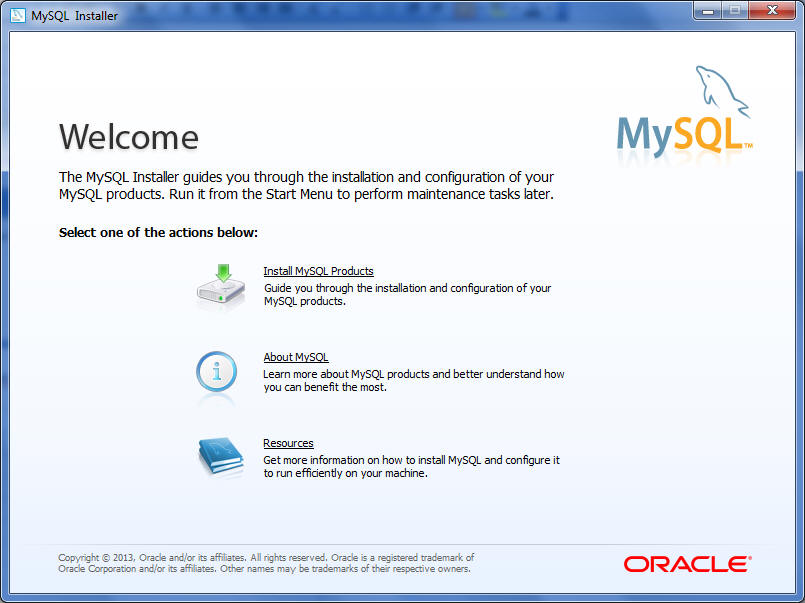This screenshot has height=603, width=805.
Task: Open the About MySQL link
Action: 296,357
